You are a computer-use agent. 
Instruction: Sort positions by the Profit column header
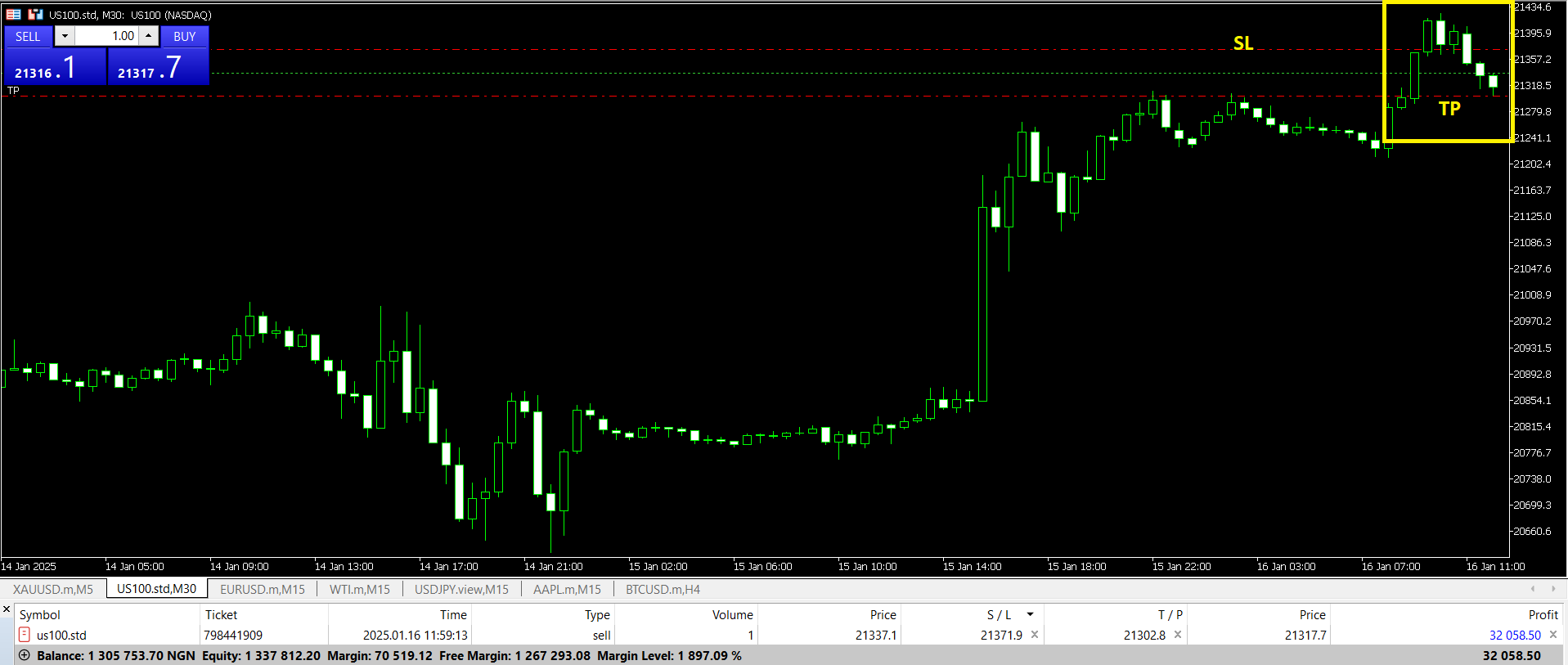pos(1543,614)
